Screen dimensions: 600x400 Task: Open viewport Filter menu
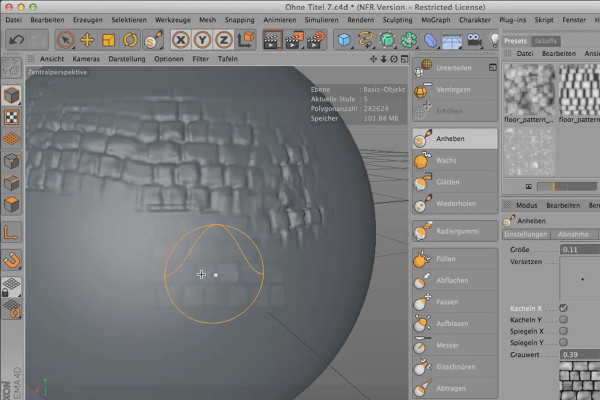click(201, 59)
